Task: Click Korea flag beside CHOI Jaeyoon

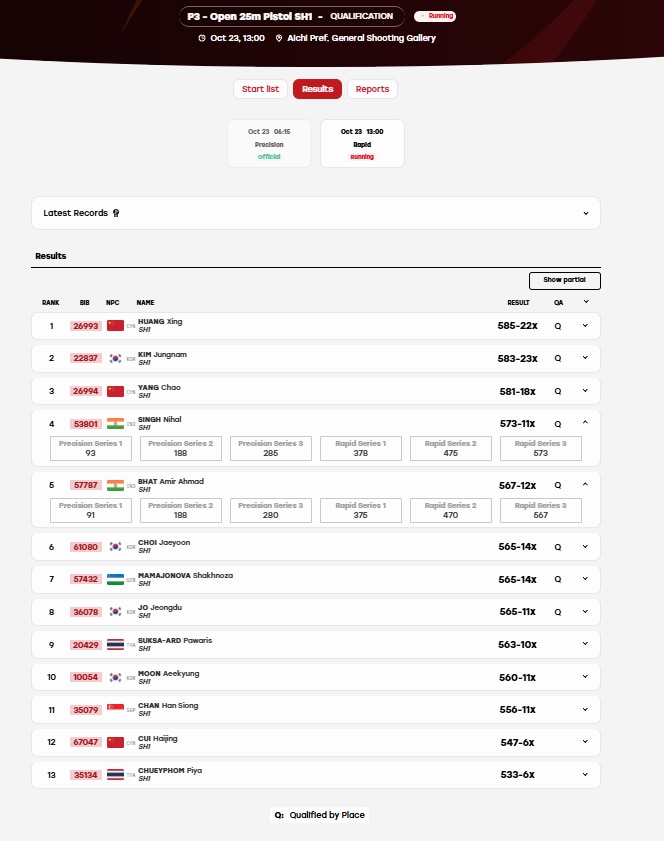Action: [115, 547]
